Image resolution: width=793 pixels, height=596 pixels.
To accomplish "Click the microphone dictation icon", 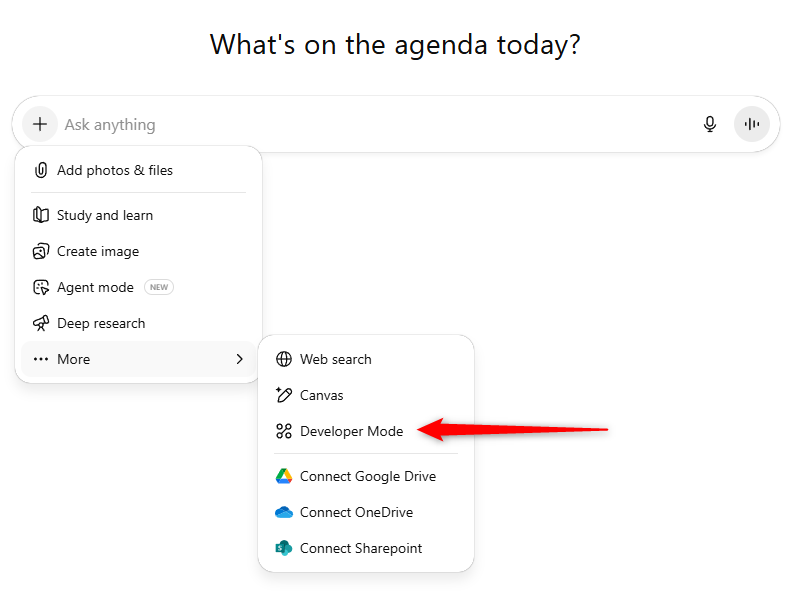I will (710, 124).
